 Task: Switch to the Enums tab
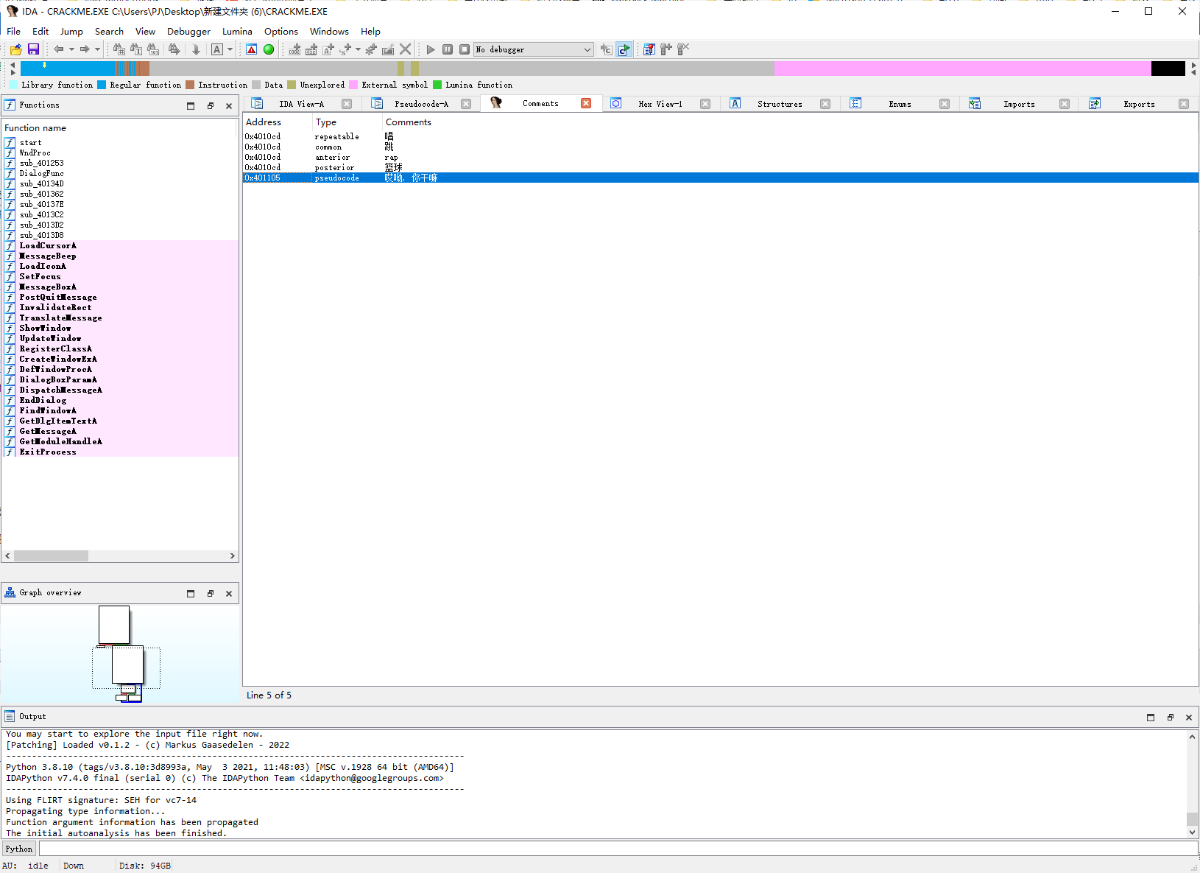(900, 104)
